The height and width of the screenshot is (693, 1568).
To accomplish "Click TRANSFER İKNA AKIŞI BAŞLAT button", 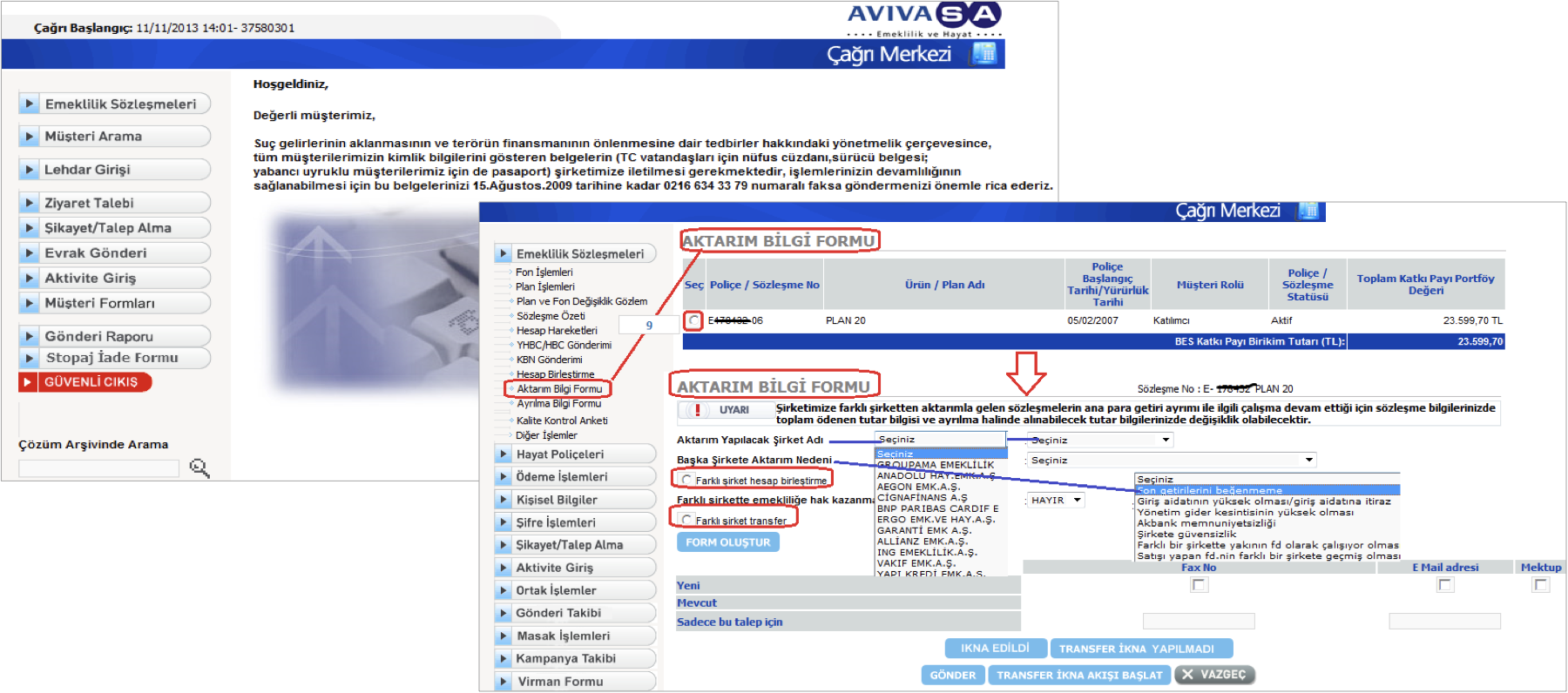I will [x=1079, y=675].
